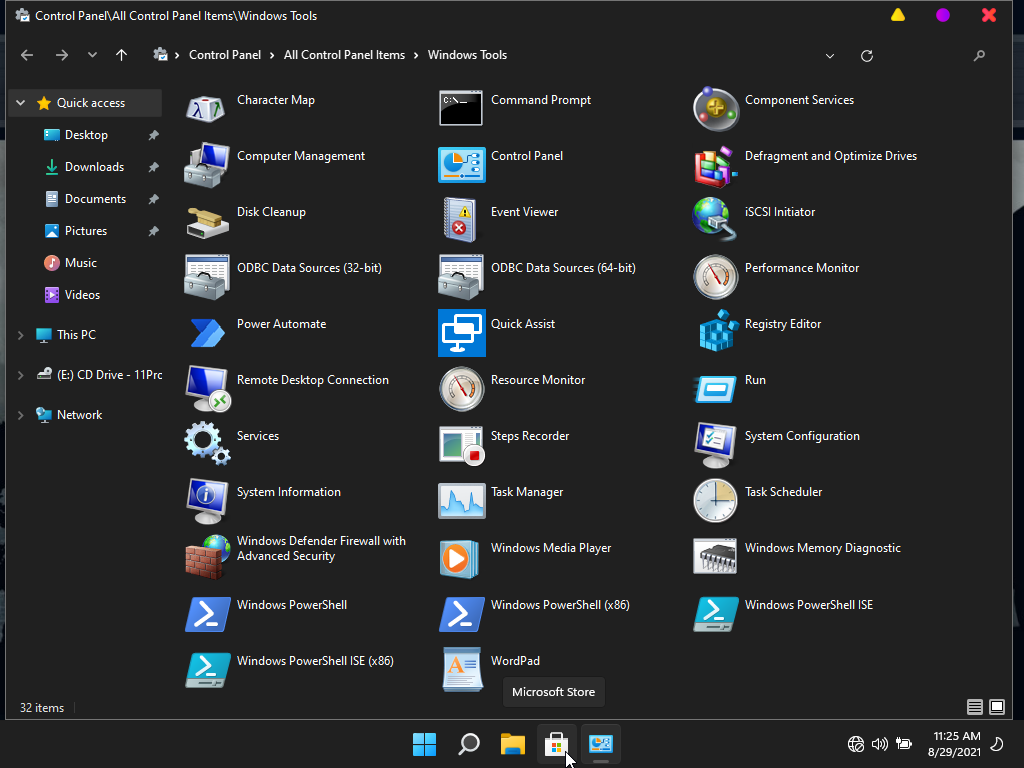Select ODBC Data Sources (32-bit) icon
The image size is (1024, 768).
pos(206,277)
